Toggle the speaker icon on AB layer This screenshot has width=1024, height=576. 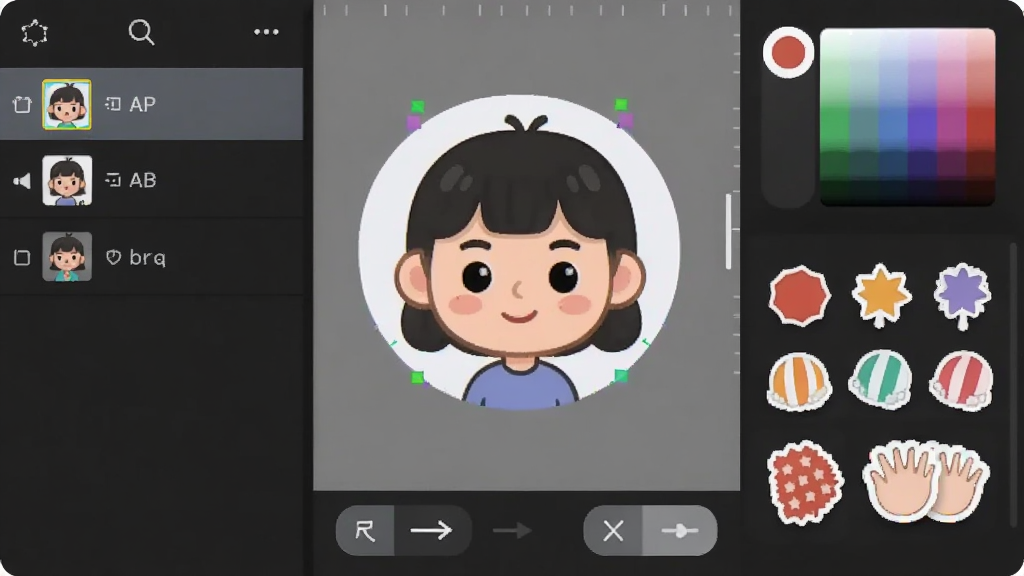(x=22, y=181)
